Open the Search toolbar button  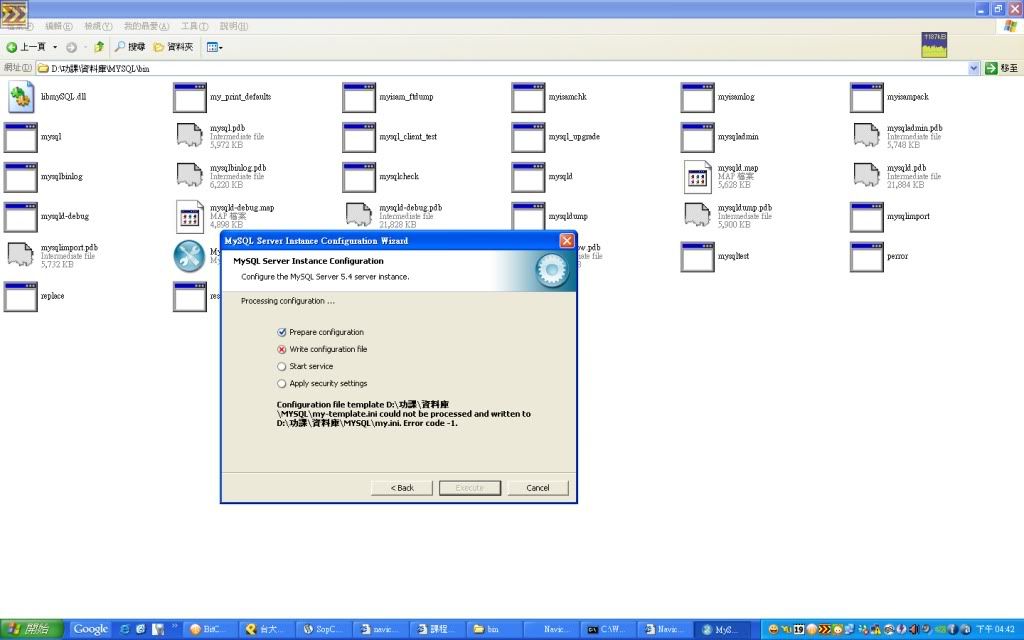pos(130,47)
